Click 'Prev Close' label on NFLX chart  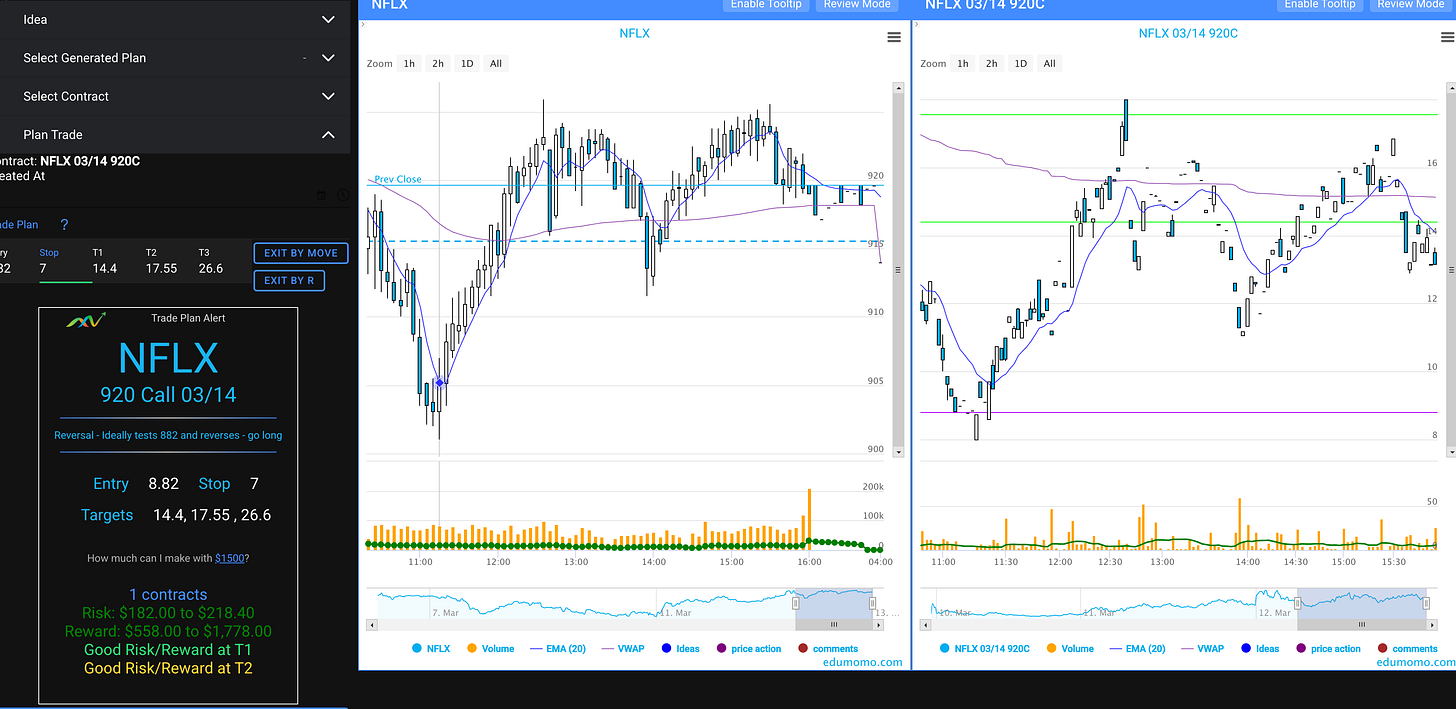pyautogui.click(x=398, y=180)
